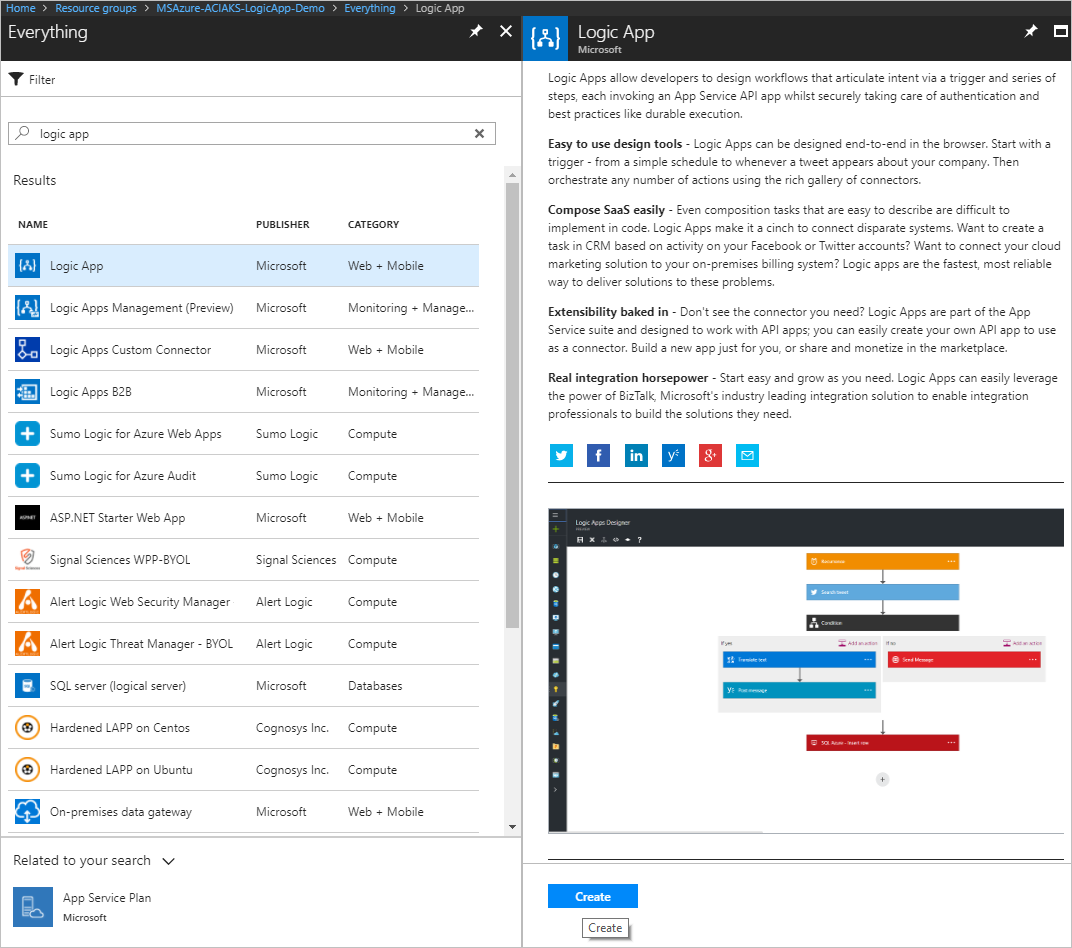Click the Logic Apps Management (Preview) icon
1072x948 pixels.
click(27, 308)
